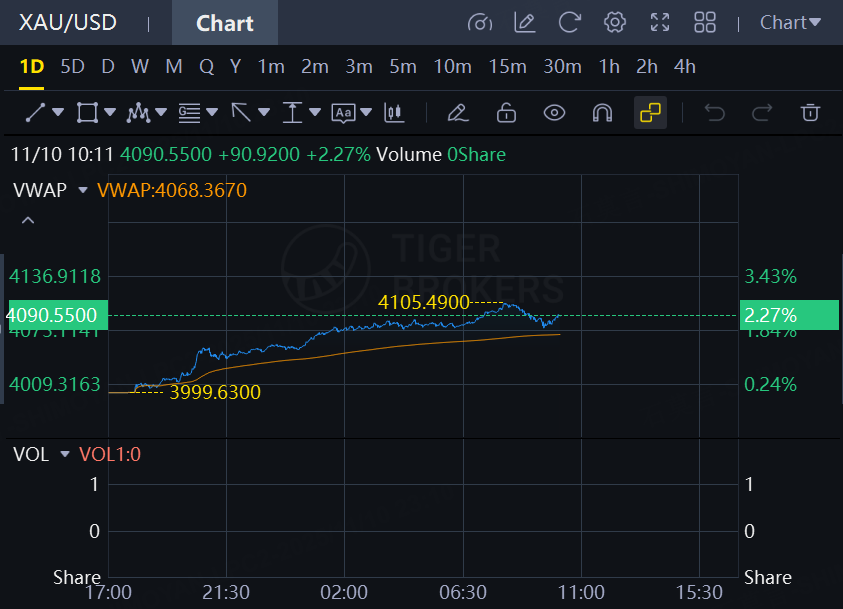Image resolution: width=843 pixels, height=609 pixels.
Task: Toggle the highlighted yellow link-drawings button
Action: point(650,112)
